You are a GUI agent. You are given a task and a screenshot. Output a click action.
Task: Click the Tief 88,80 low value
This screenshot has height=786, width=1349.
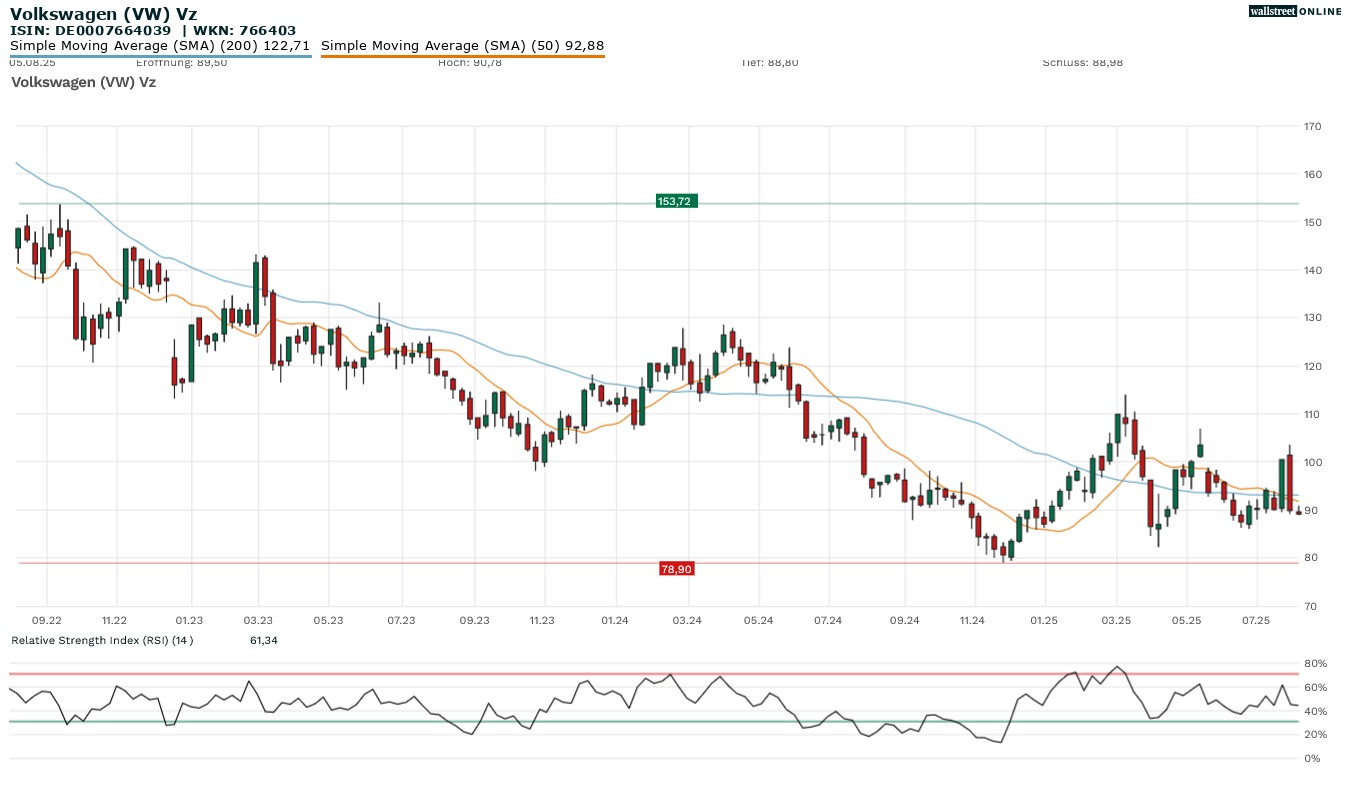click(x=769, y=63)
